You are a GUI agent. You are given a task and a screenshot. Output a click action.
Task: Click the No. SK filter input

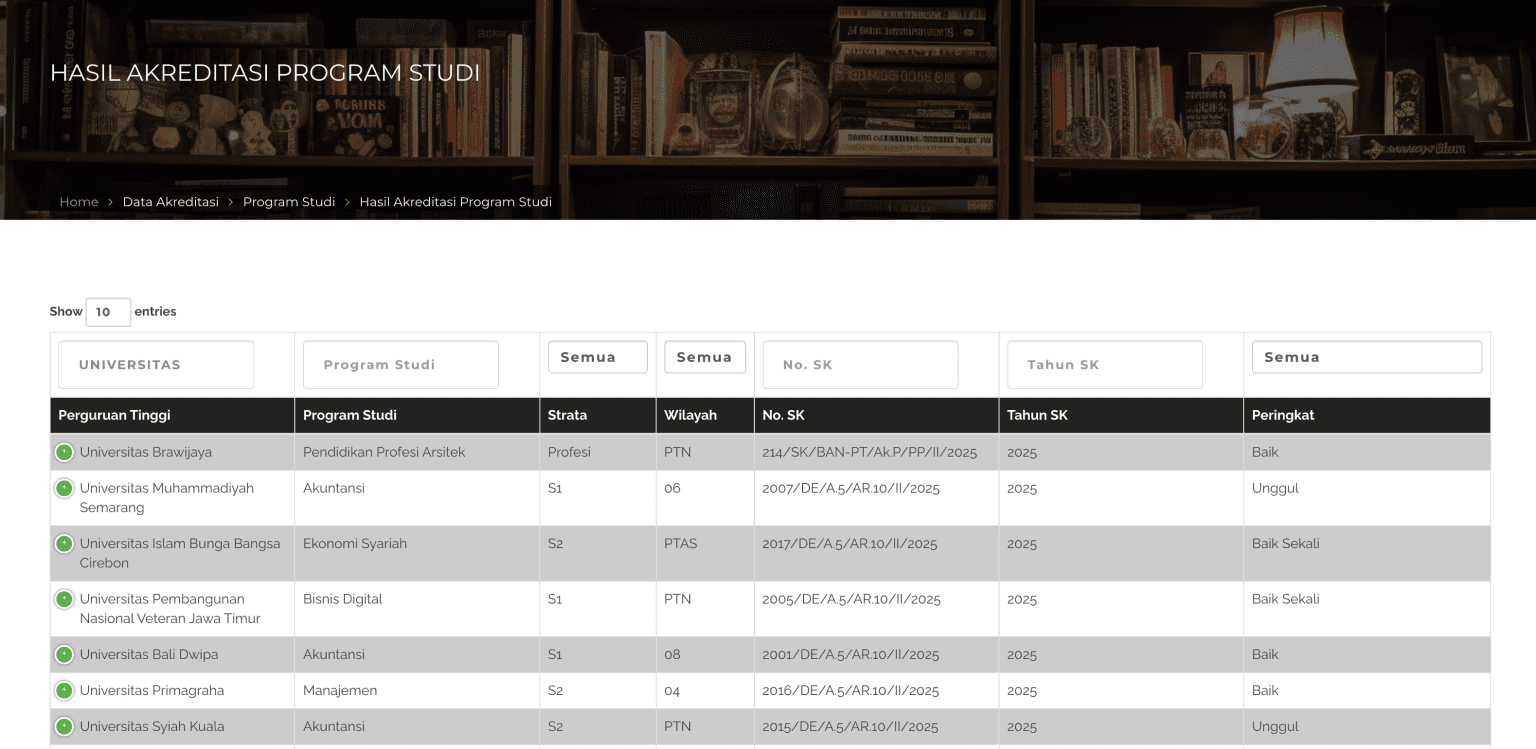pyautogui.click(x=860, y=365)
